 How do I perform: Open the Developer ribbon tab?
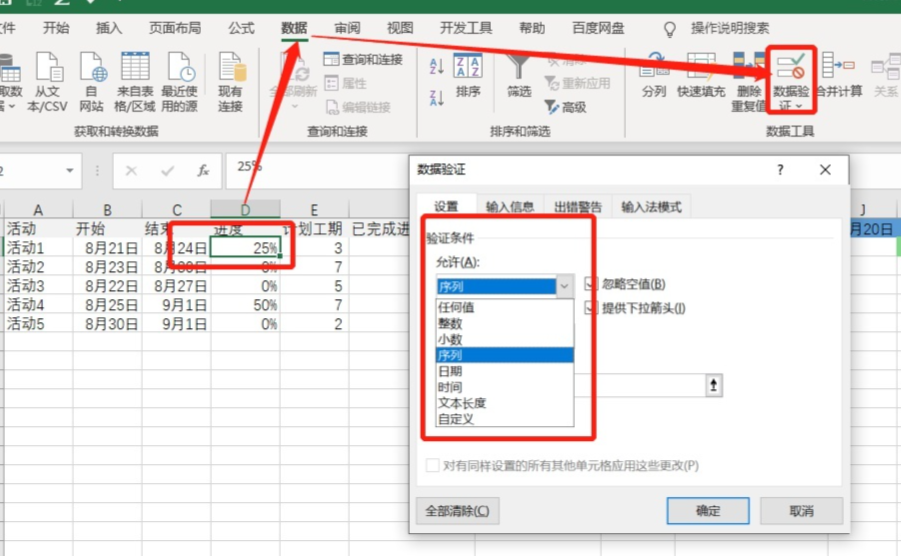tap(466, 28)
